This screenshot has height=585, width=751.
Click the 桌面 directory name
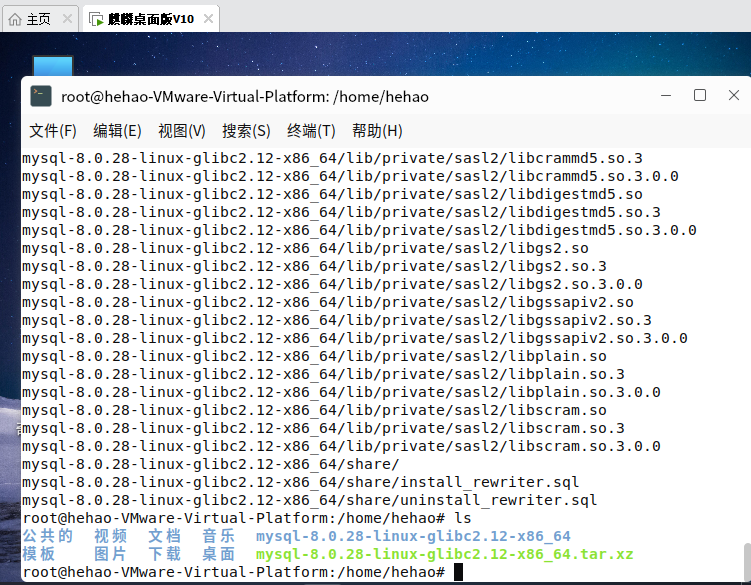(x=218, y=554)
